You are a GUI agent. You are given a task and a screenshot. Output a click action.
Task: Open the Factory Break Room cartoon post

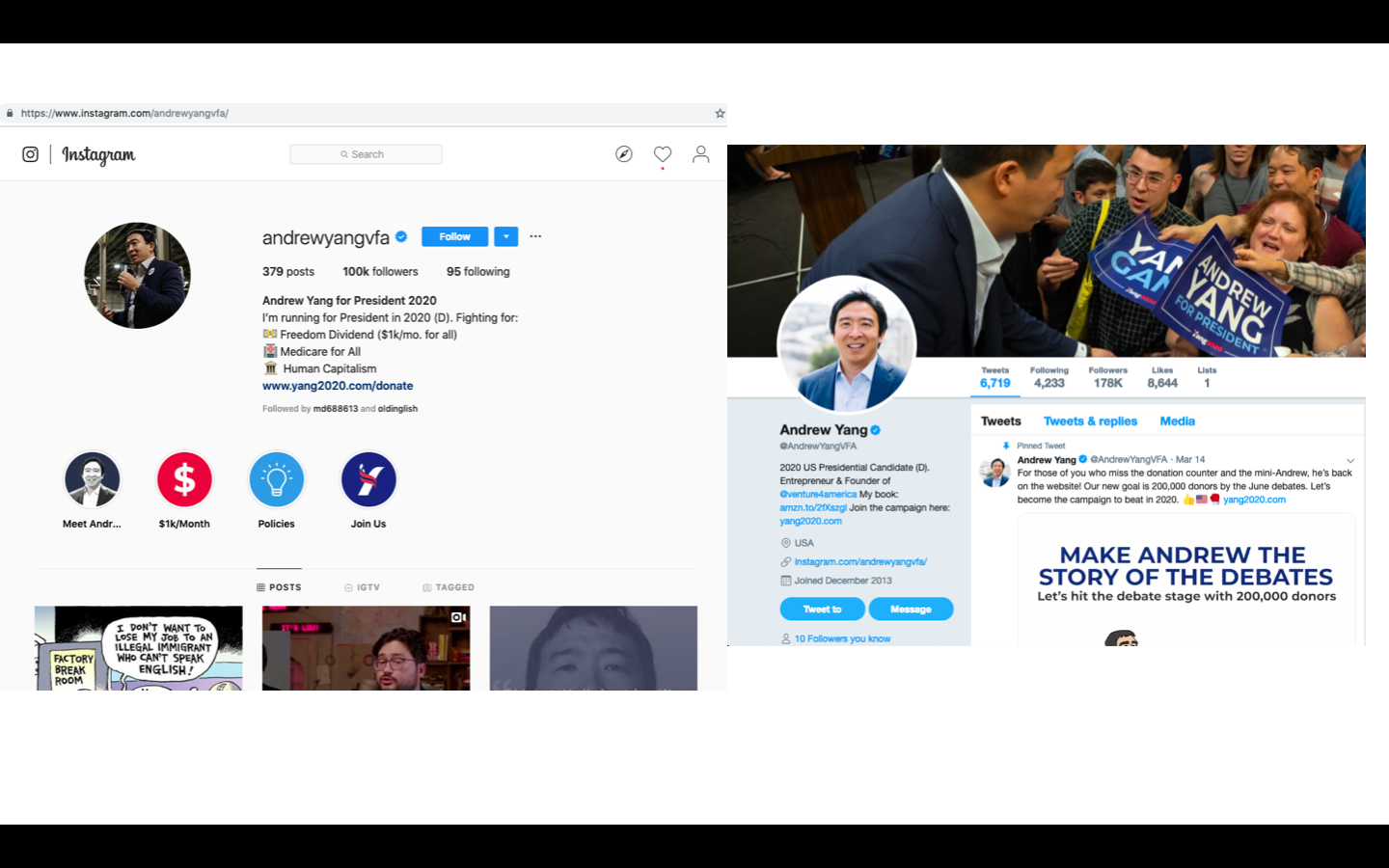(x=139, y=648)
